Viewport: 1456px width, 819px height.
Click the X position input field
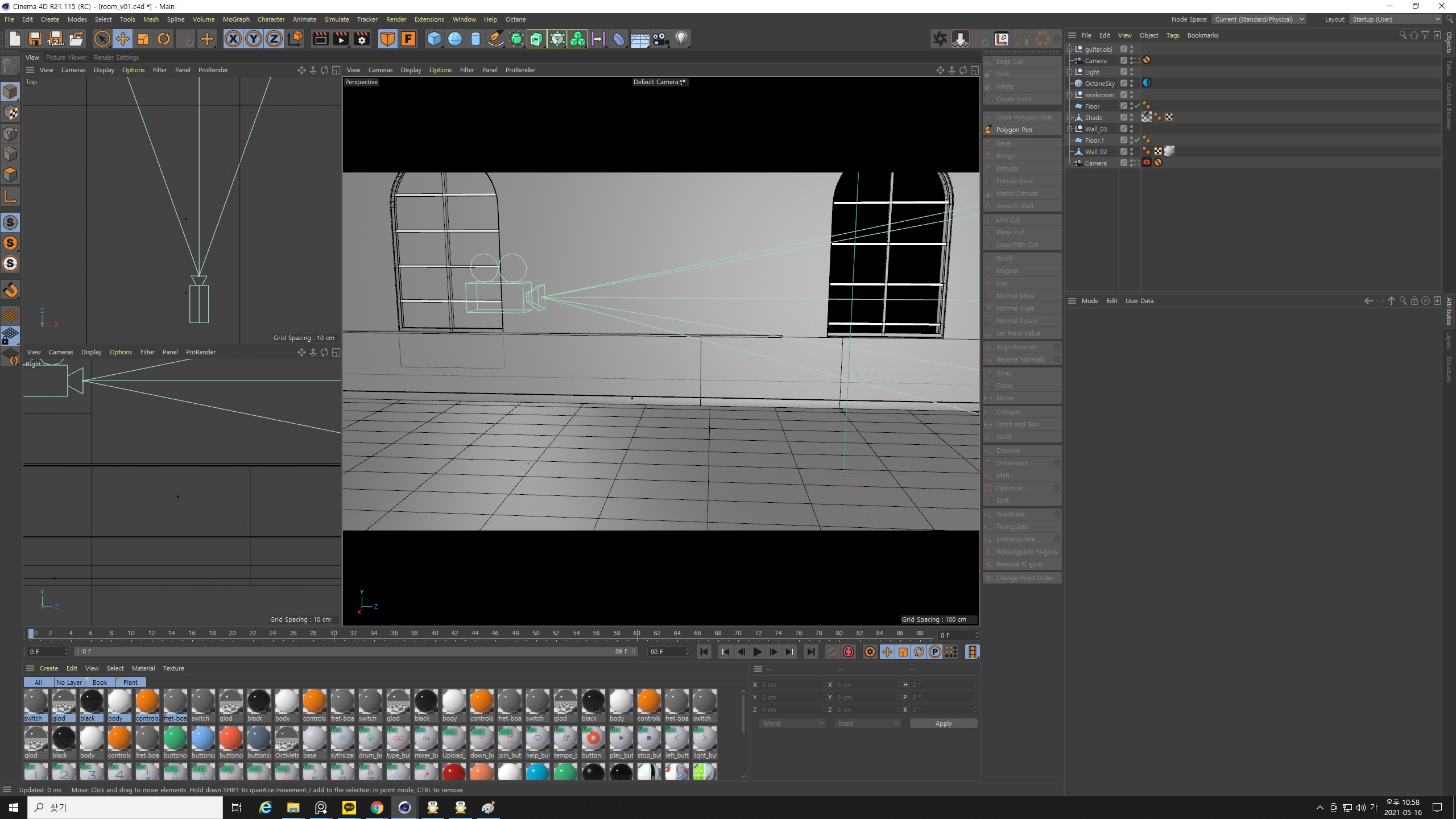click(792, 685)
